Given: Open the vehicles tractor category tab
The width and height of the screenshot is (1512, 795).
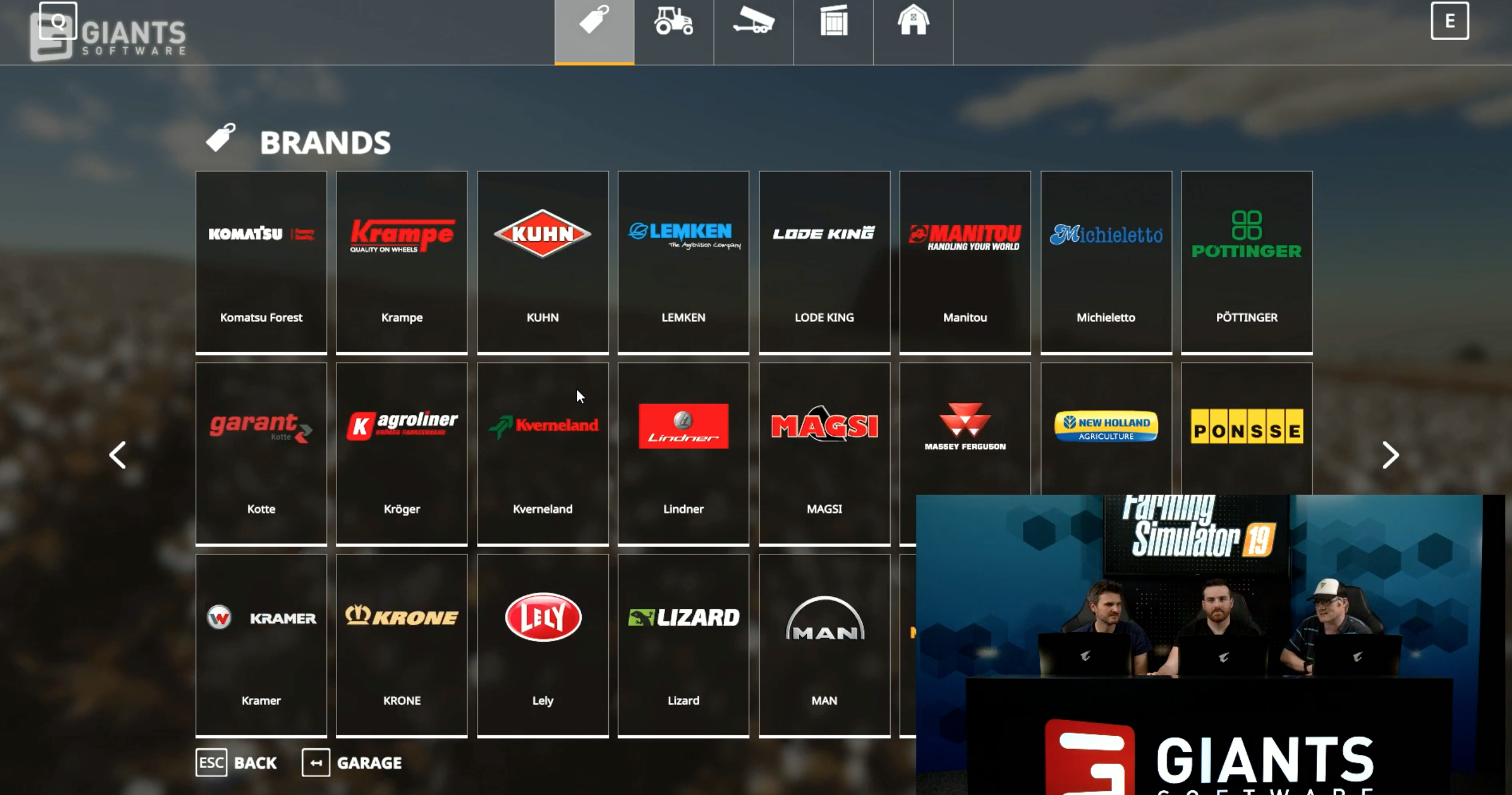Looking at the screenshot, I should 673,24.
